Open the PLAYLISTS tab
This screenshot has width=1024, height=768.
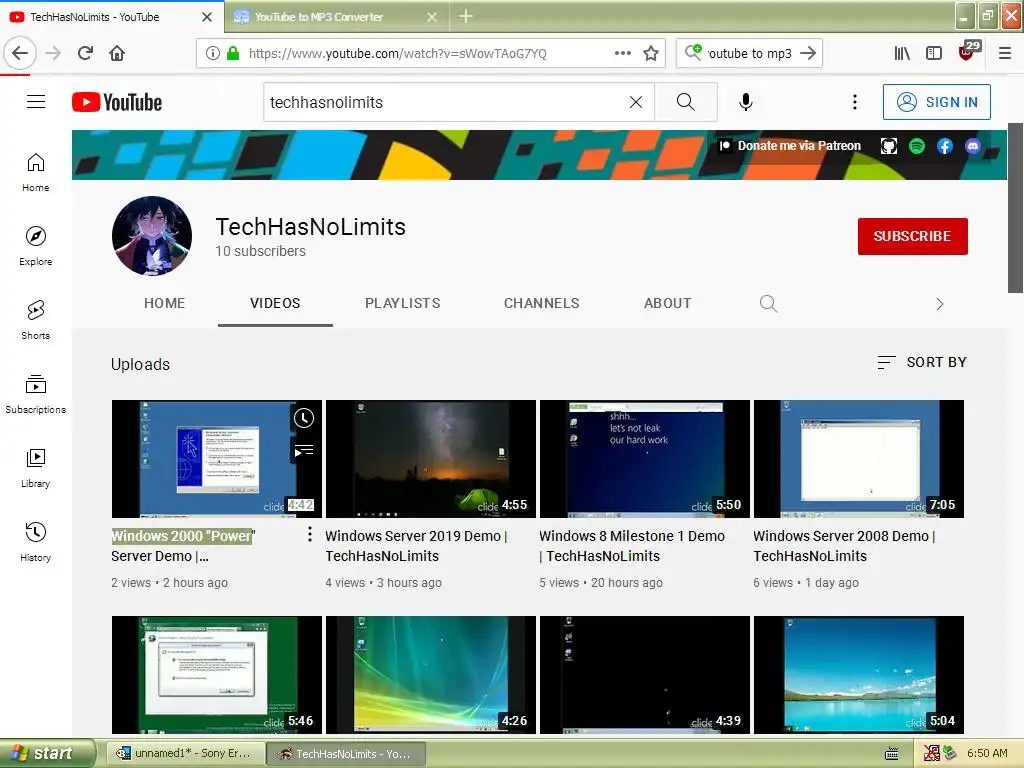coord(403,304)
